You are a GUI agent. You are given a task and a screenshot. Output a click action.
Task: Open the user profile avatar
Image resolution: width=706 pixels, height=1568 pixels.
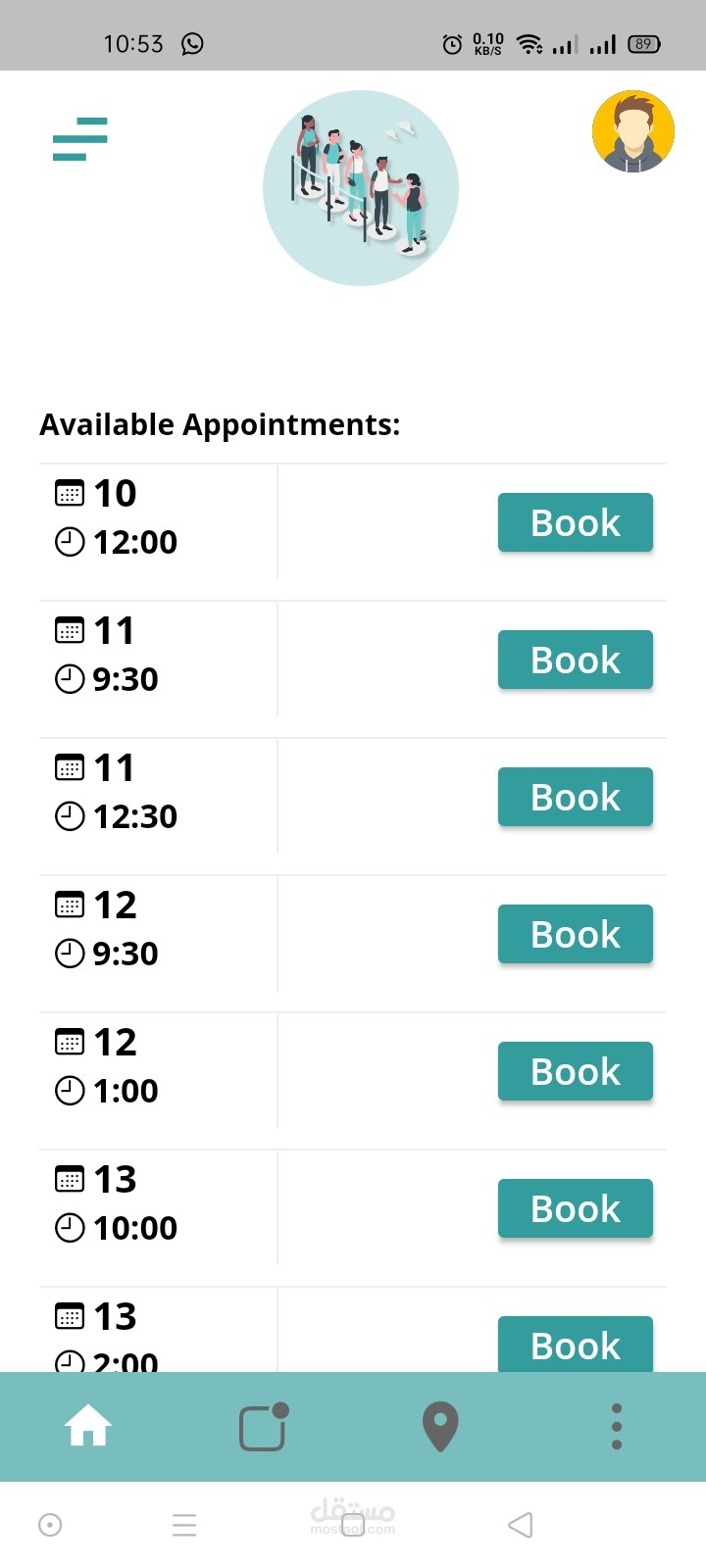pyautogui.click(x=633, y=132)
